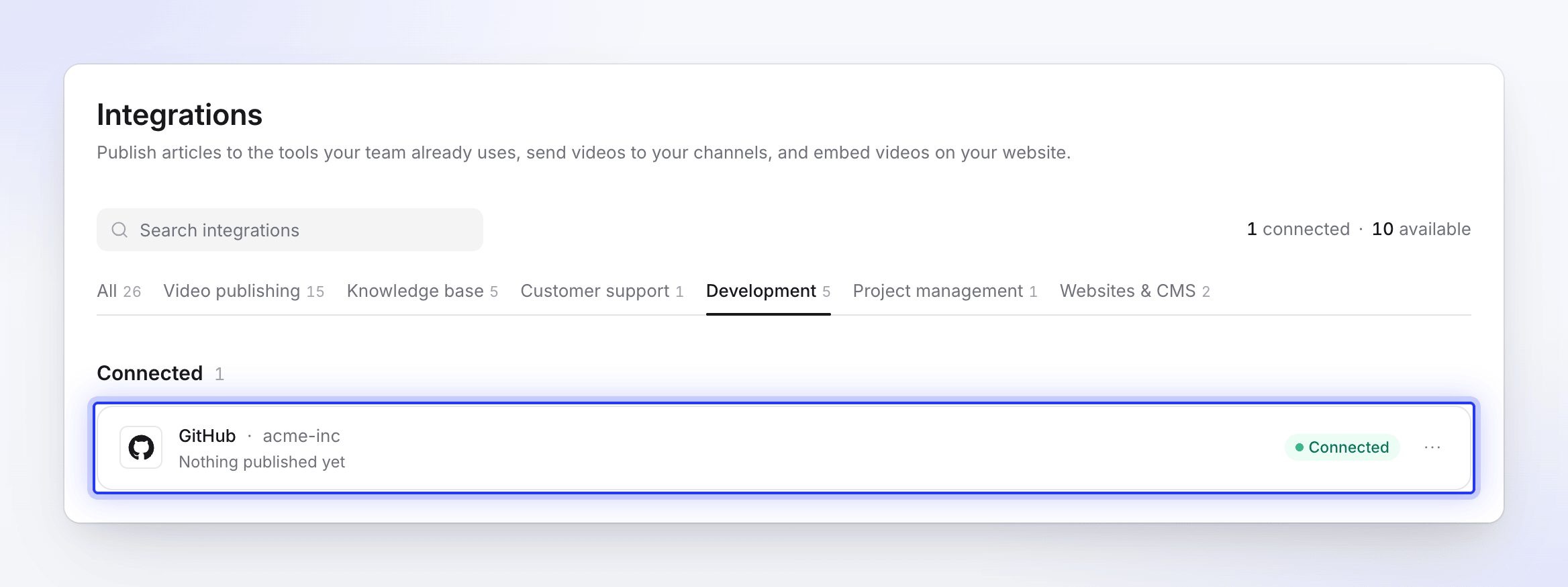This screenshot has width=1568, height=587.
Task: Click the 'Nothing published yet' text
Action: tap(262, 462)
